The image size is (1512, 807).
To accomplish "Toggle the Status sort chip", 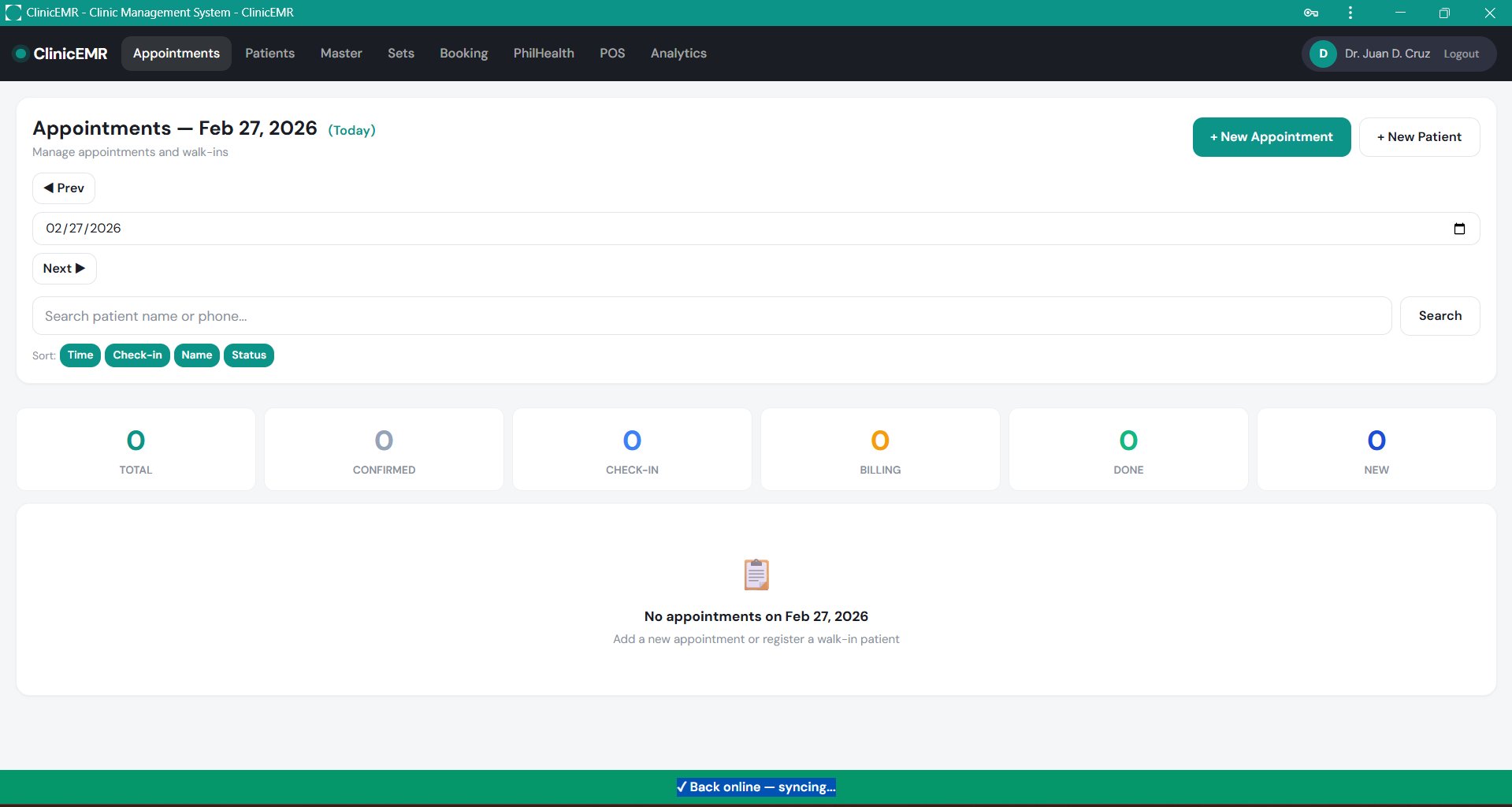I will [248, 355].
